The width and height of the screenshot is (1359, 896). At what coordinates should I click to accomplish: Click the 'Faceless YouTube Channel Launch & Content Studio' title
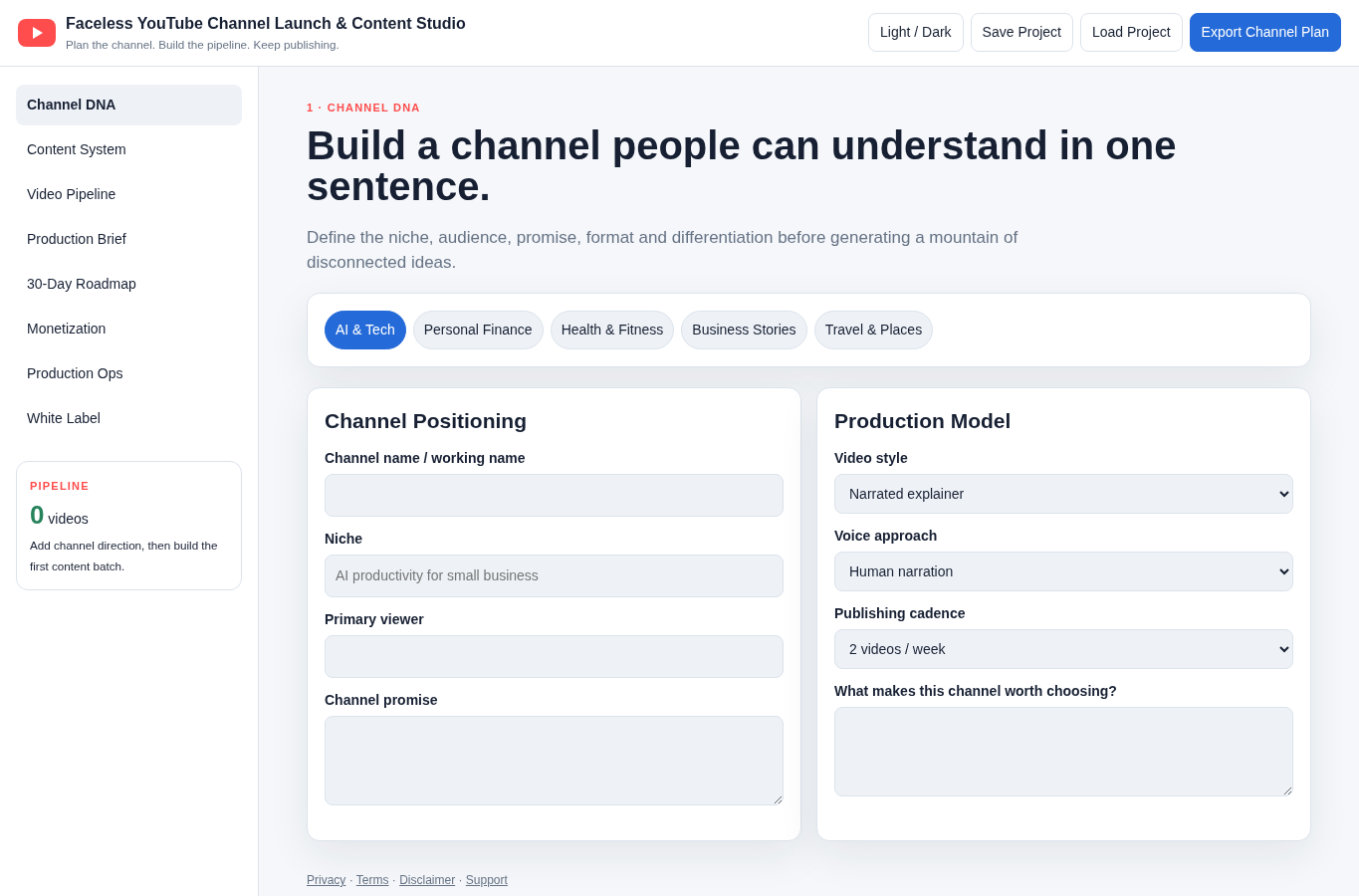(266, 24)
